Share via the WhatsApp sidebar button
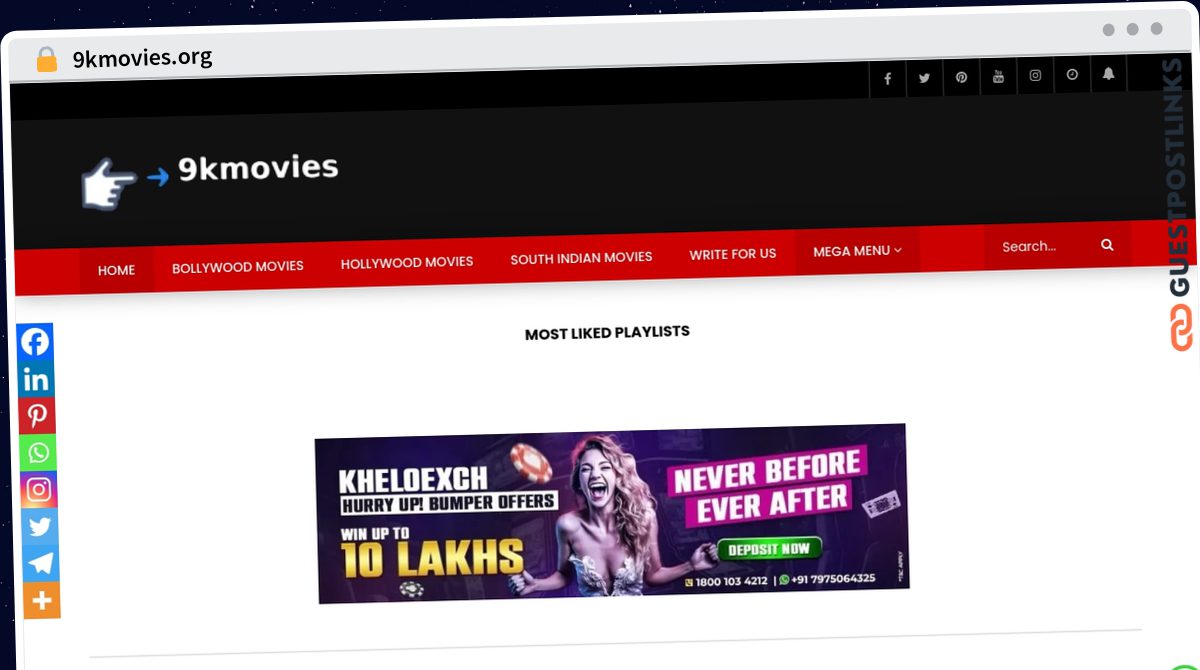Image resolution: width=1200 pixels, height=670 pixels. 38,453
